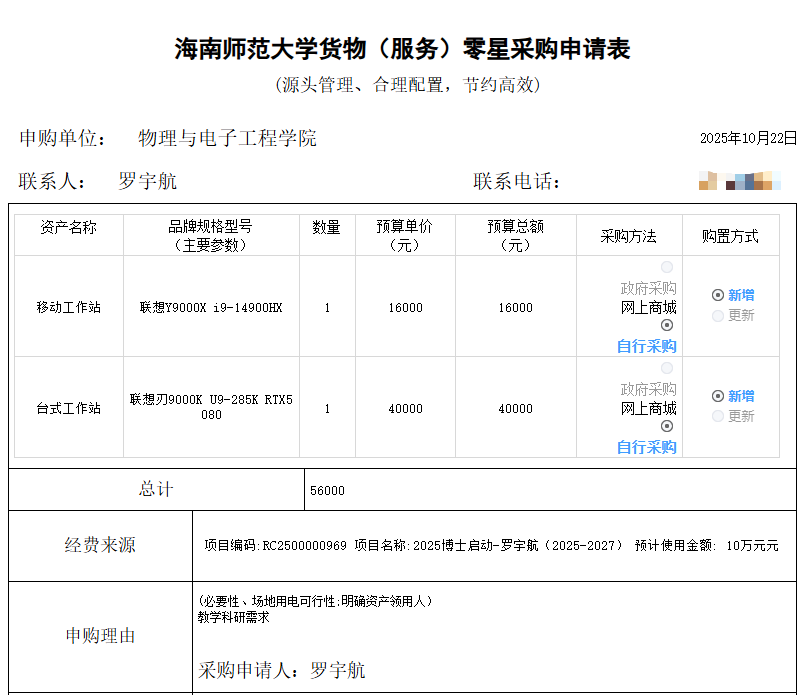Click the 联想刃9000K U9-285K model cell
Viewport: 799px width, 695px height.
click(x=211, y=407)
